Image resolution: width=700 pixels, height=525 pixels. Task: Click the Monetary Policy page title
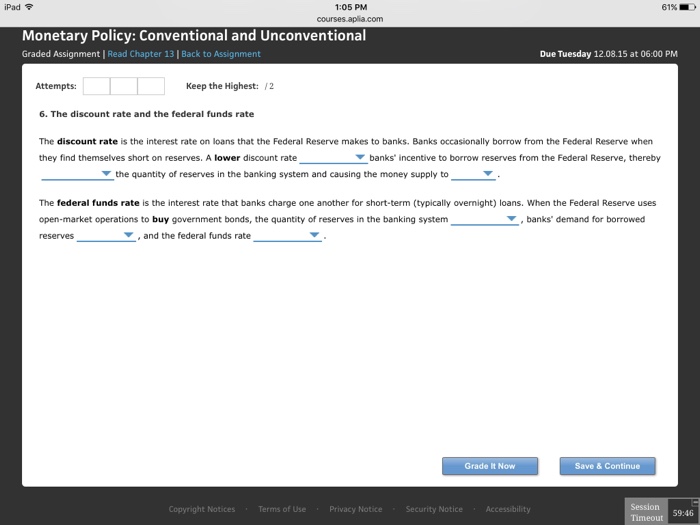tap(194, 36)
